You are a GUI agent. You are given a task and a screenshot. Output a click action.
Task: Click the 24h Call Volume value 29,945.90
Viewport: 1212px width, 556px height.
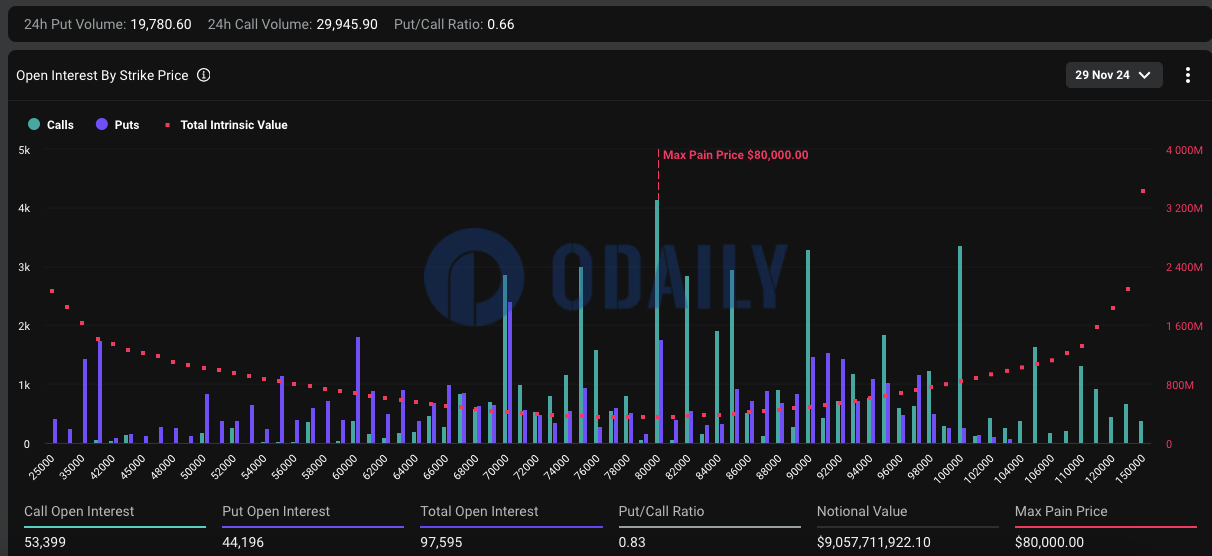347,24
